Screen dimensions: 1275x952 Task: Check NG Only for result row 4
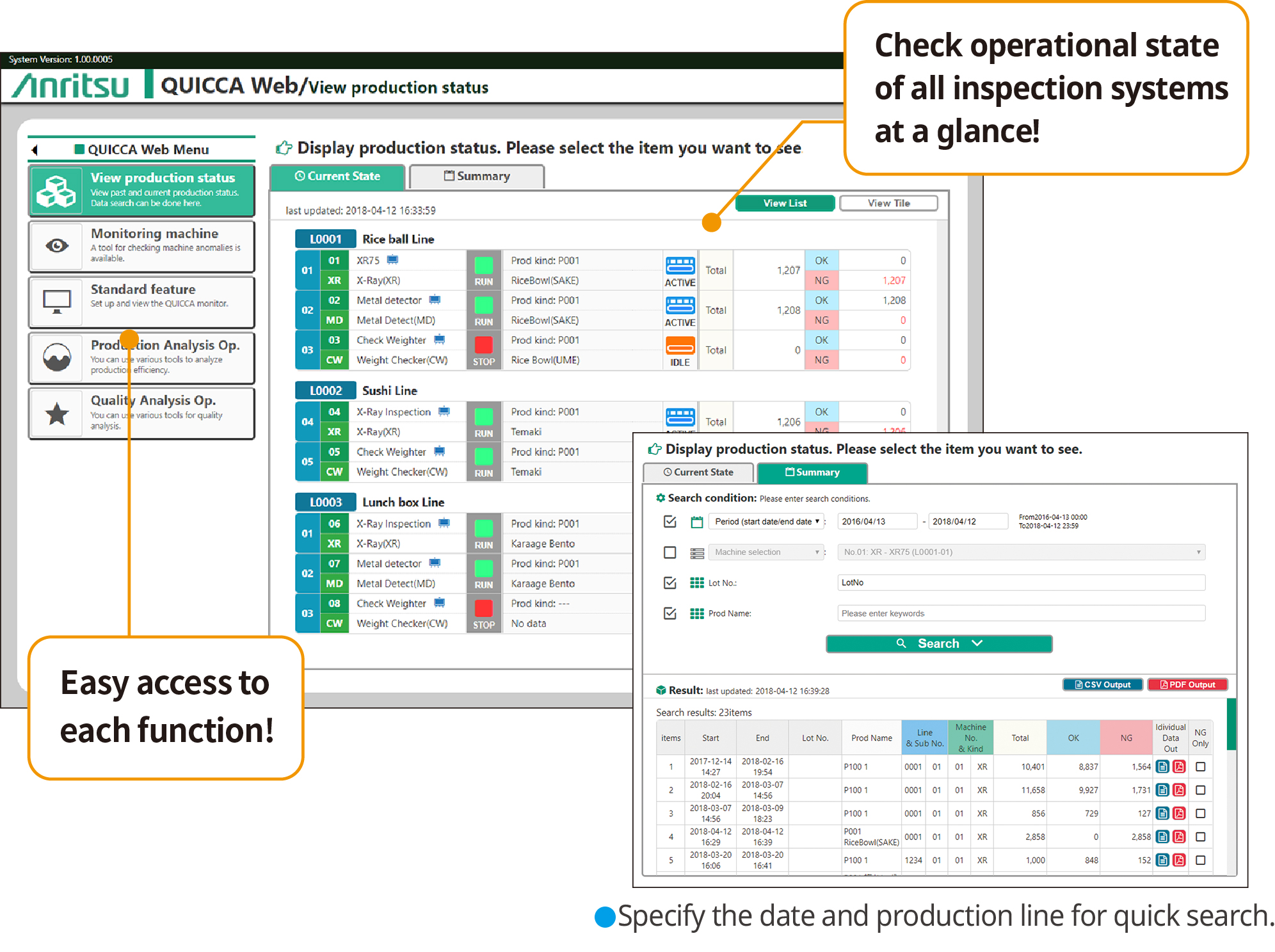click(x=1201, y=837)
